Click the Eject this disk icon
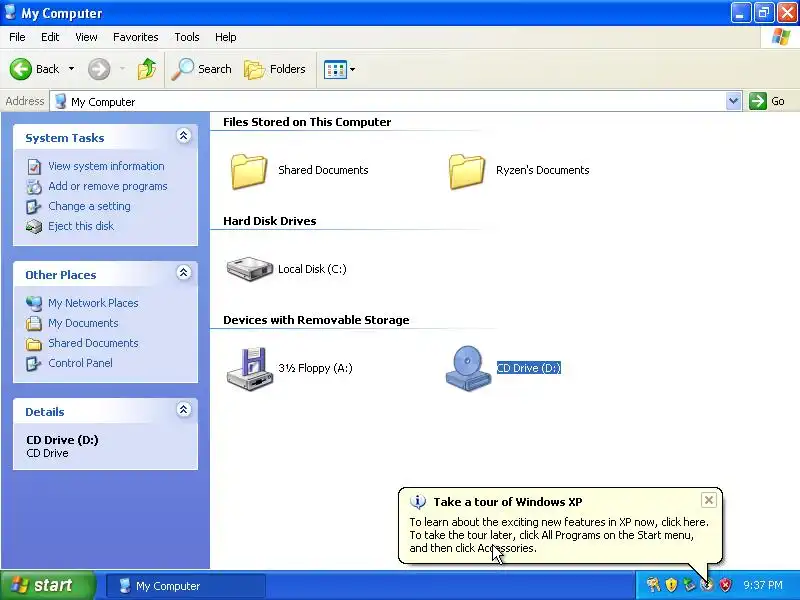This screenshot has width=800, height=600. (34, 227)
